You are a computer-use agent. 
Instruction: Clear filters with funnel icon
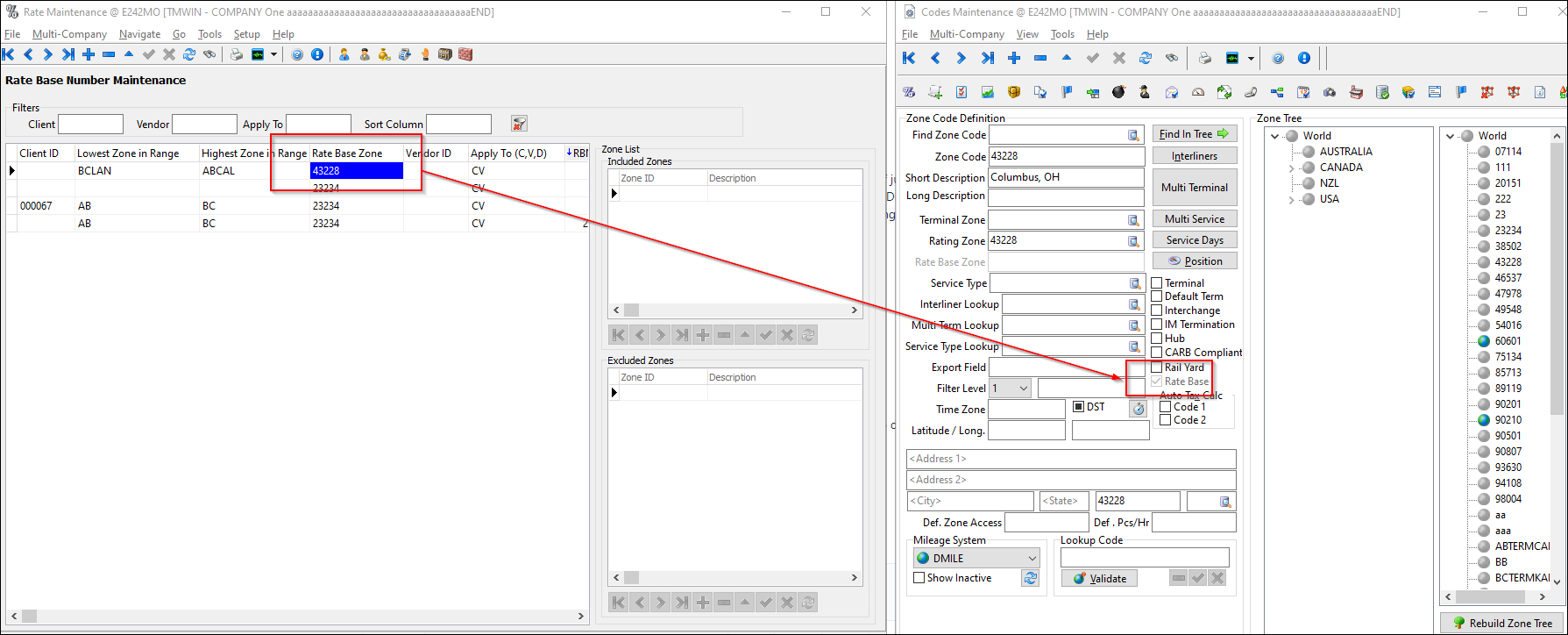tap(519, 124)
